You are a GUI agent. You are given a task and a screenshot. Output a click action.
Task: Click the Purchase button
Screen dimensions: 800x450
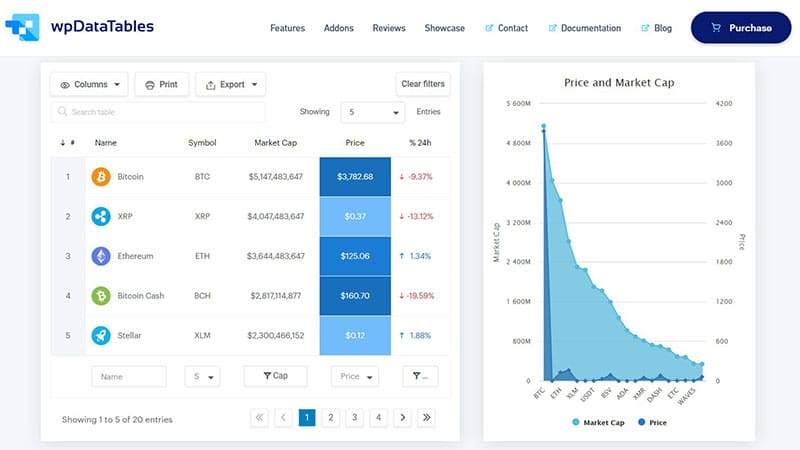pos(741,28)
